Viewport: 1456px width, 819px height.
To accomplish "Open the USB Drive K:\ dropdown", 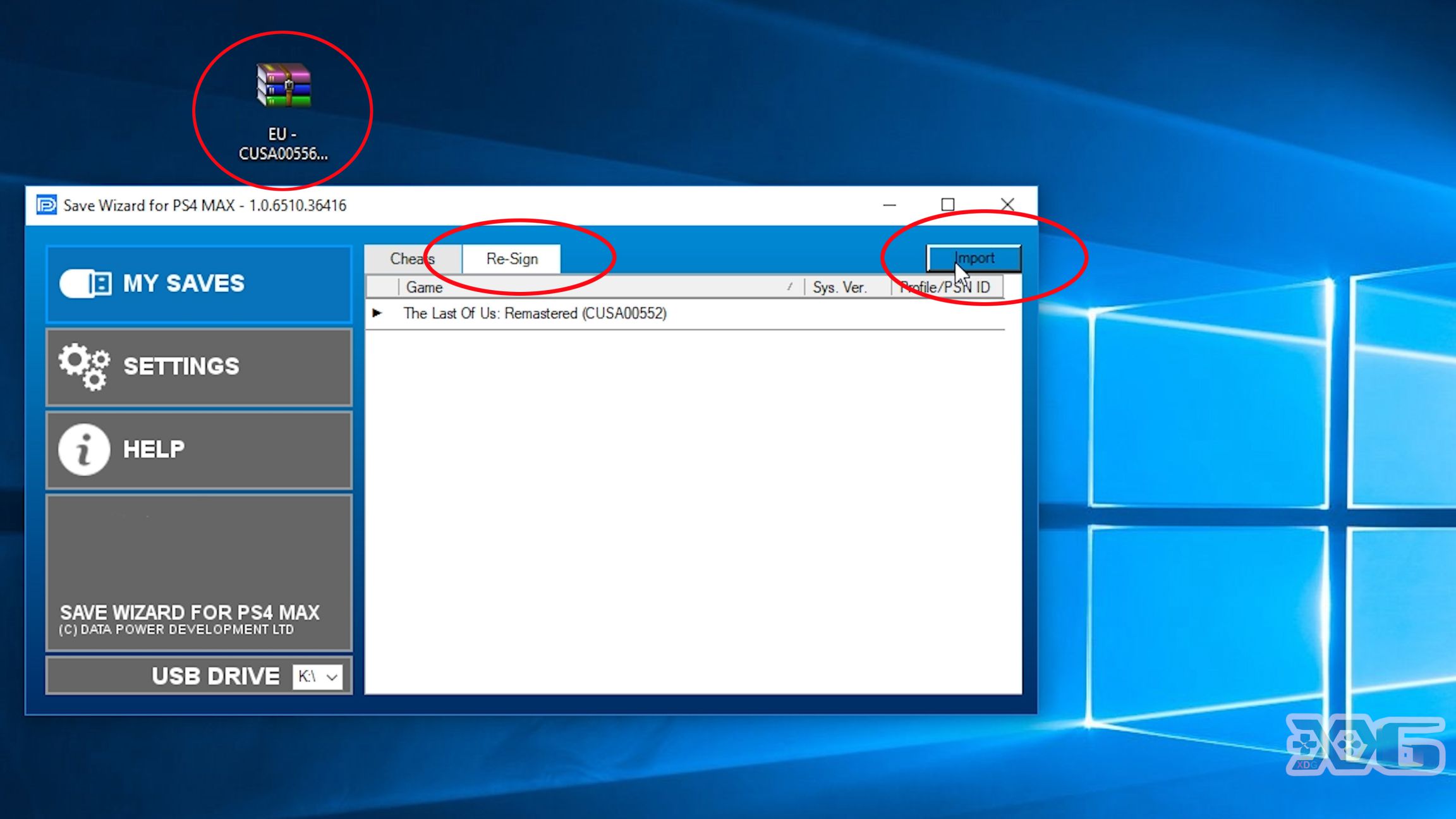I will click(x=318, y=676).
